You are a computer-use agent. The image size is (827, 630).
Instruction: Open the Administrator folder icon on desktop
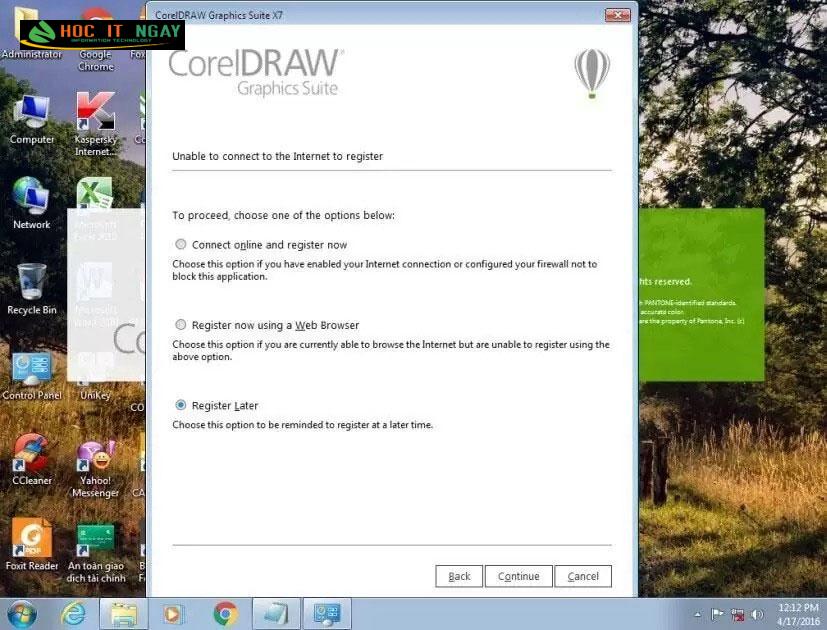(x=31, y=33)
